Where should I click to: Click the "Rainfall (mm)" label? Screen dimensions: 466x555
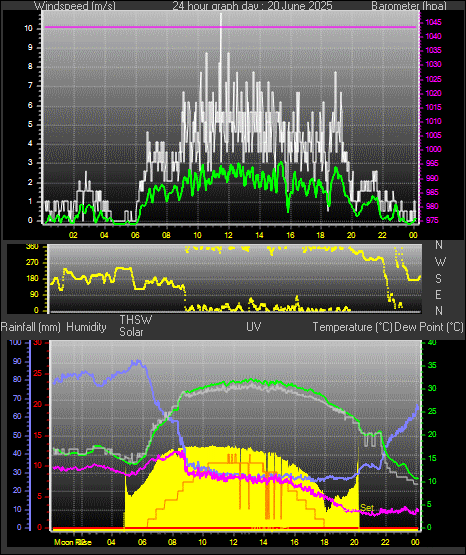pos(30,327)
